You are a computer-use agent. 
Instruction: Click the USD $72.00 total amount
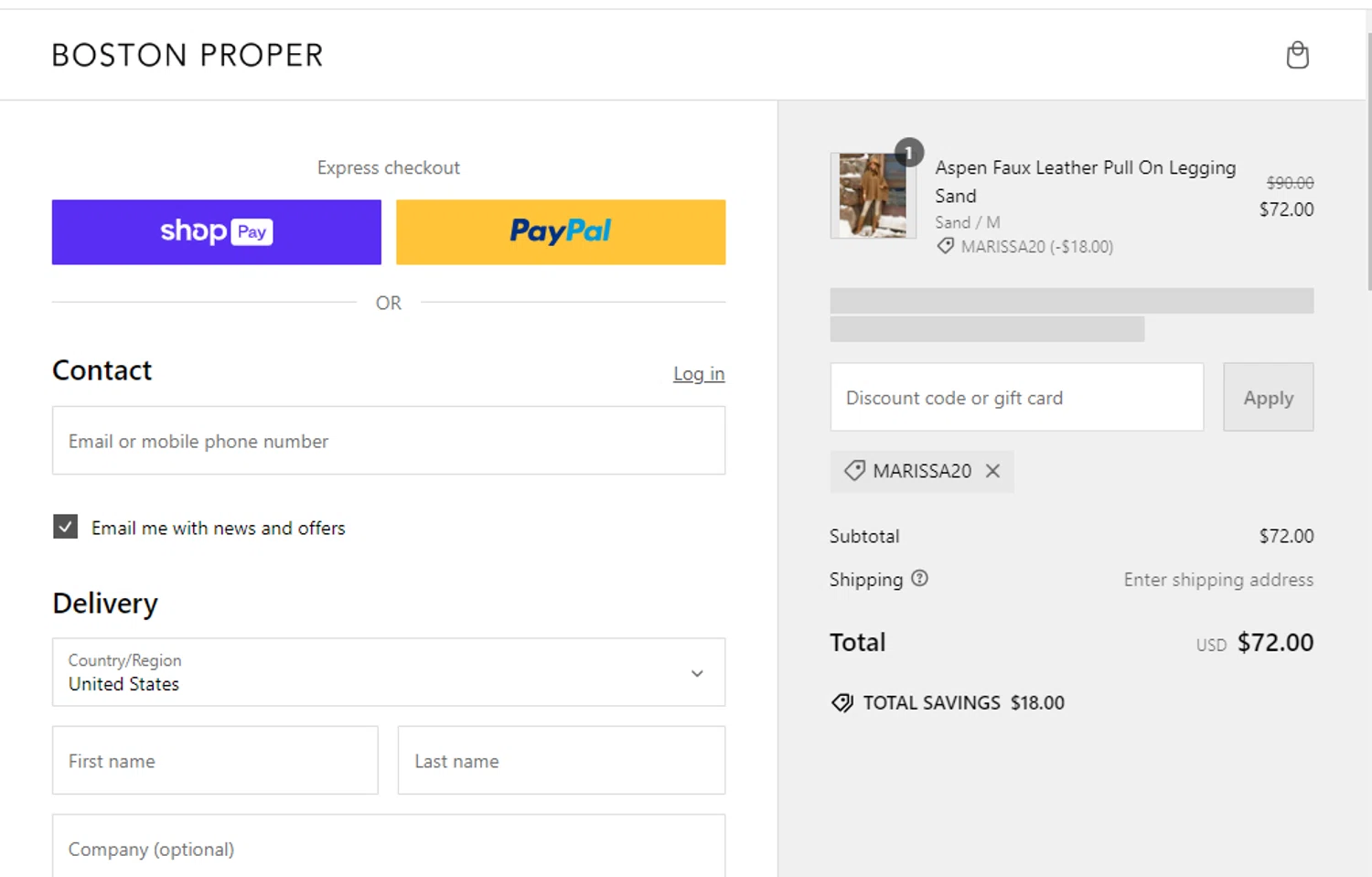(x=1254, y=642)
